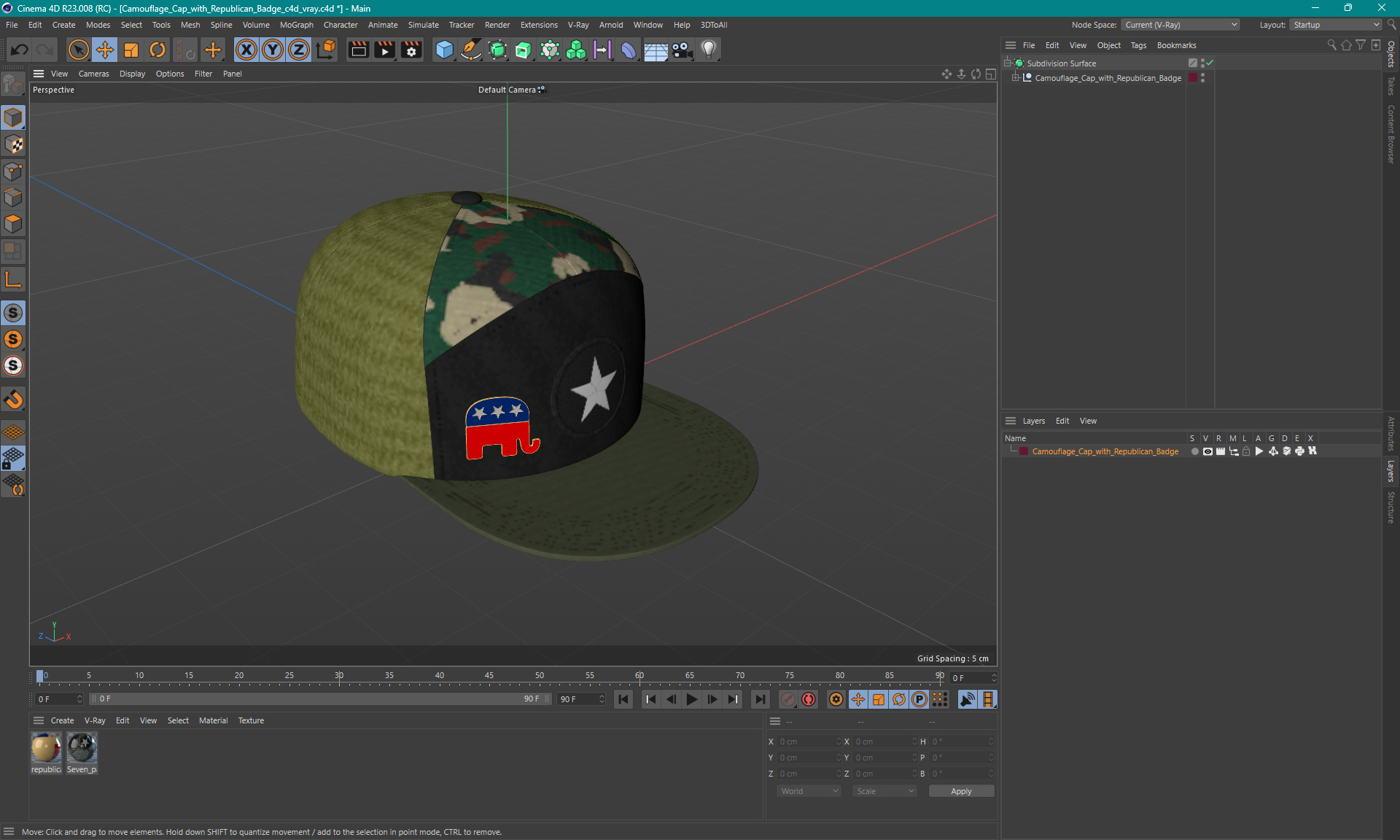Image resolution: width=1400 pixels, height=840 pixels.
Task: Open the Scale mode dropdown
Action: click(884, 791)
